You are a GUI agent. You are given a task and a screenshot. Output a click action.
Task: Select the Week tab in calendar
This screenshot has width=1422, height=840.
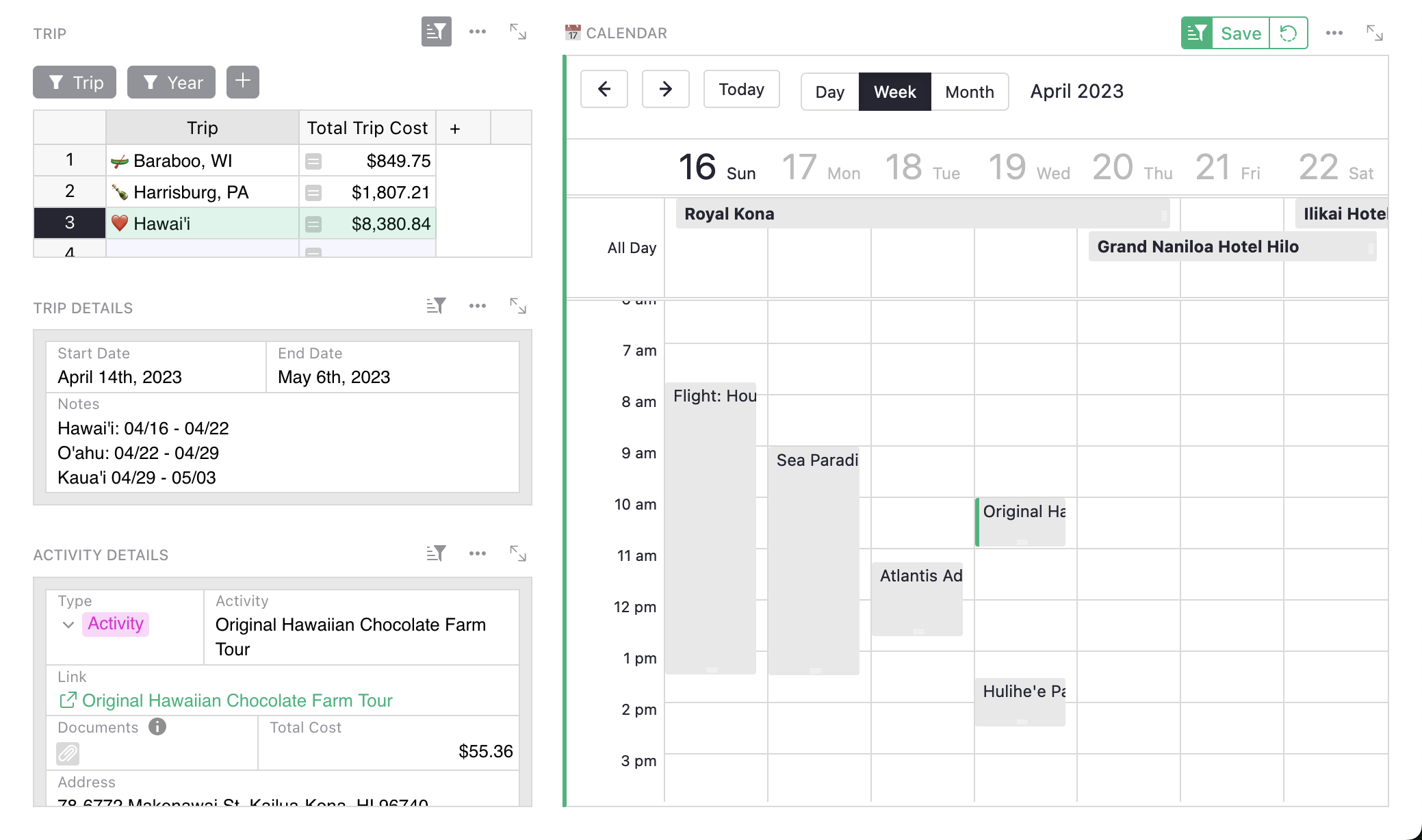click(x=894, y=91)
